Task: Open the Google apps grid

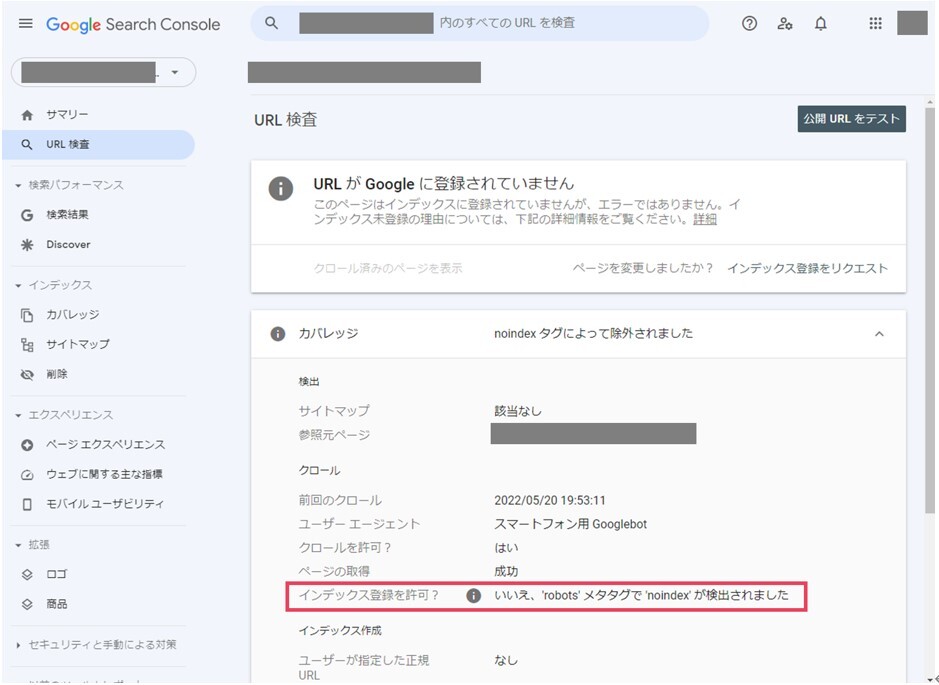Action: pos(876,24)
